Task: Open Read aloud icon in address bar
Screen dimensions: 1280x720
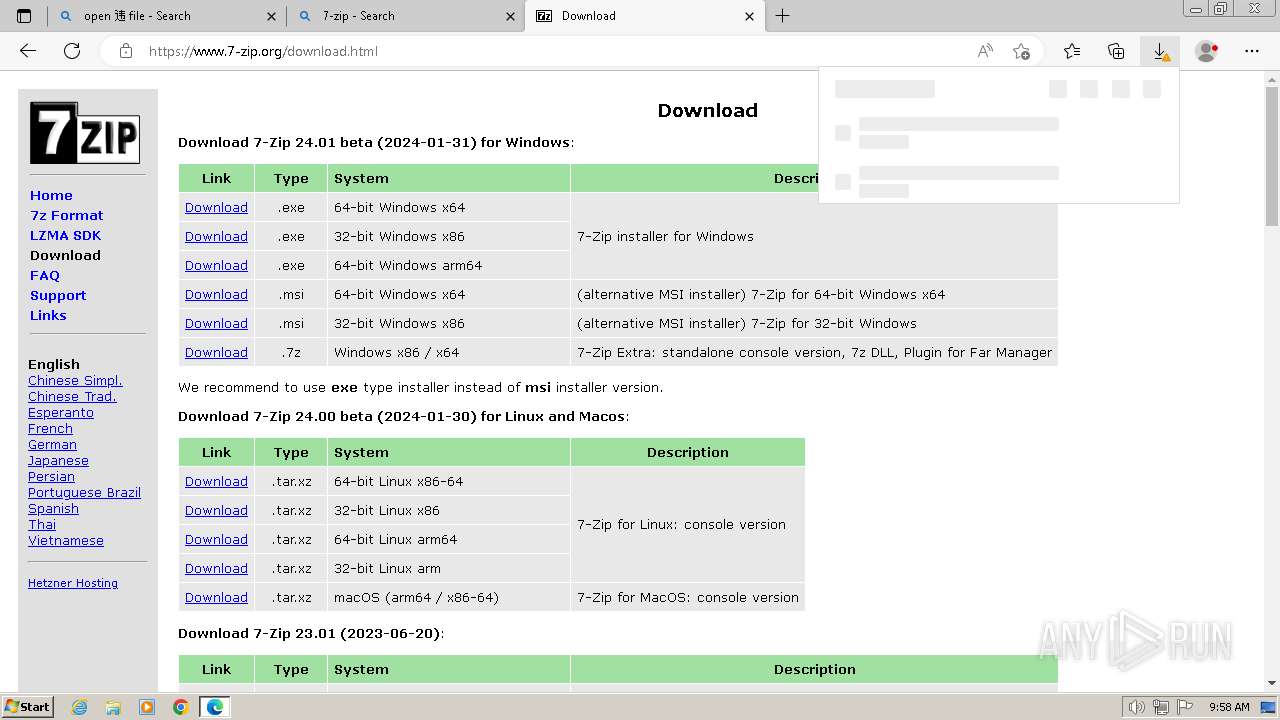Action: 985,51
